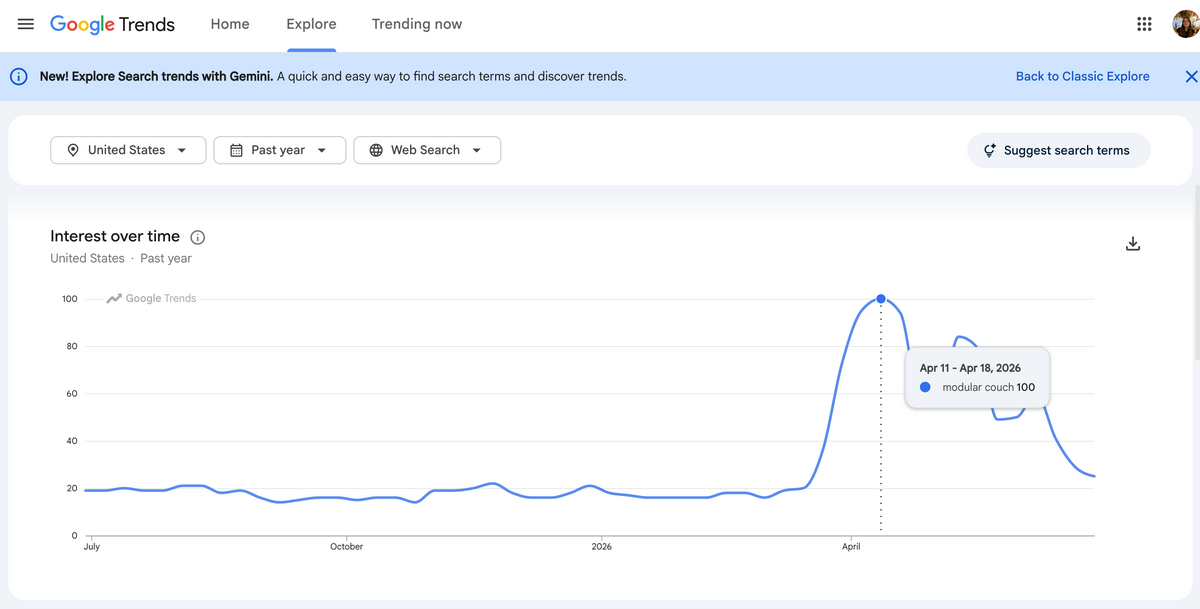
Task: Open the Trending now tab
Action: (x=417, y=24)
